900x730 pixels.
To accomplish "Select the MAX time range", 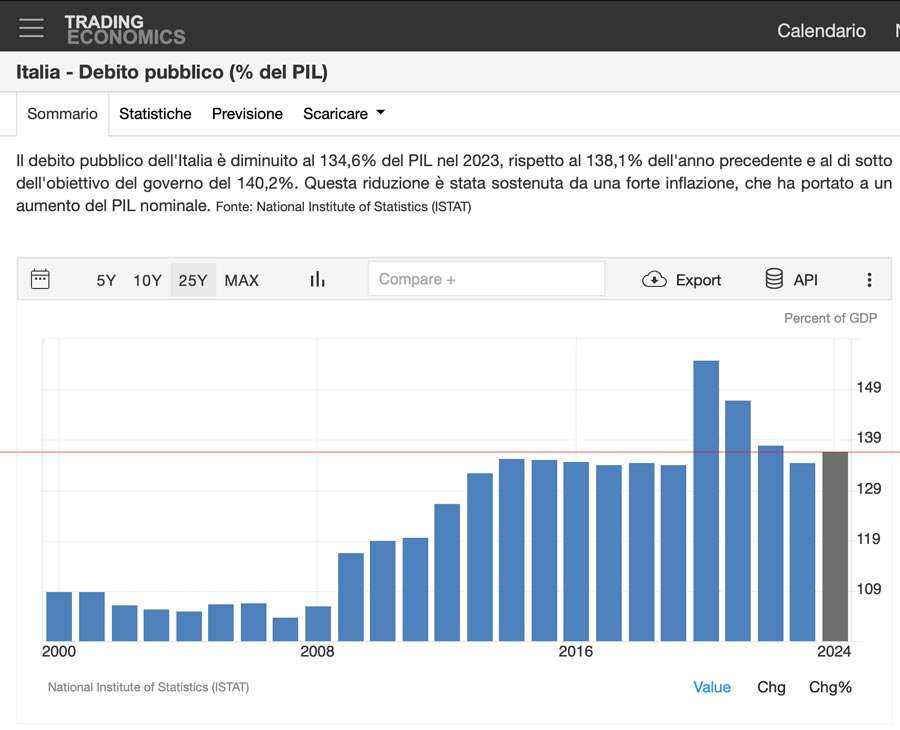I will [241, 280].
